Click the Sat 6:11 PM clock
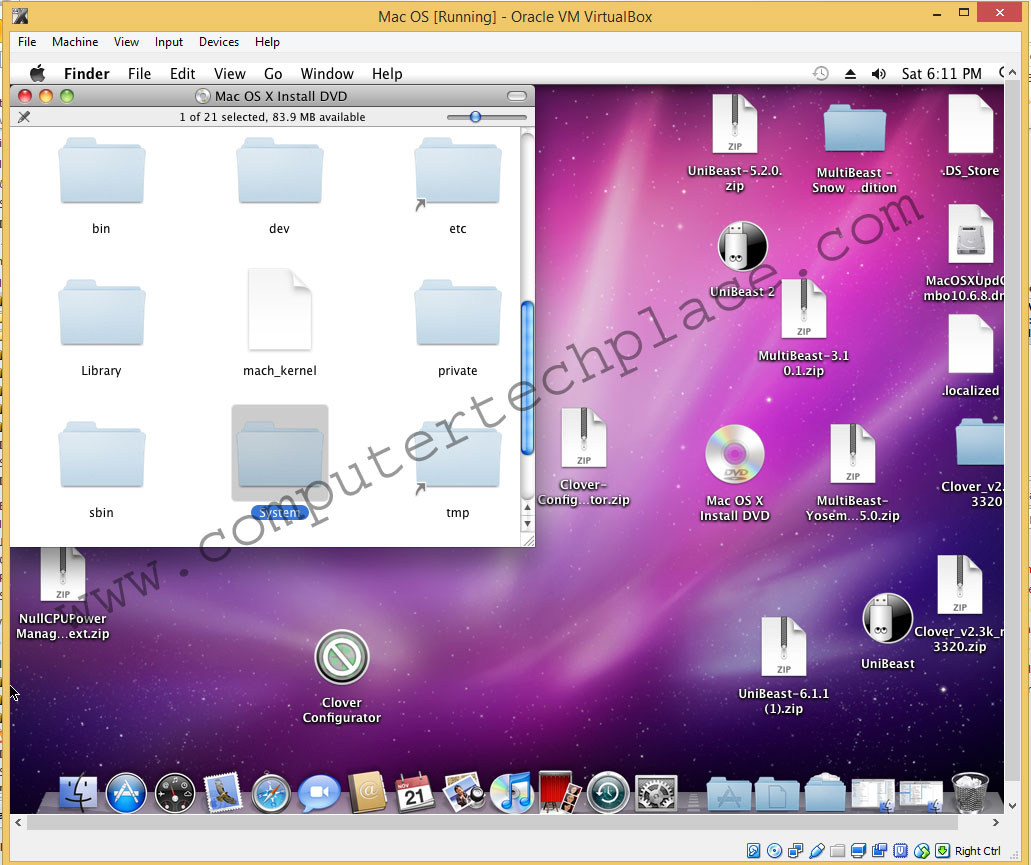This screenshot has width=1031, height=865. coord(942,74)
